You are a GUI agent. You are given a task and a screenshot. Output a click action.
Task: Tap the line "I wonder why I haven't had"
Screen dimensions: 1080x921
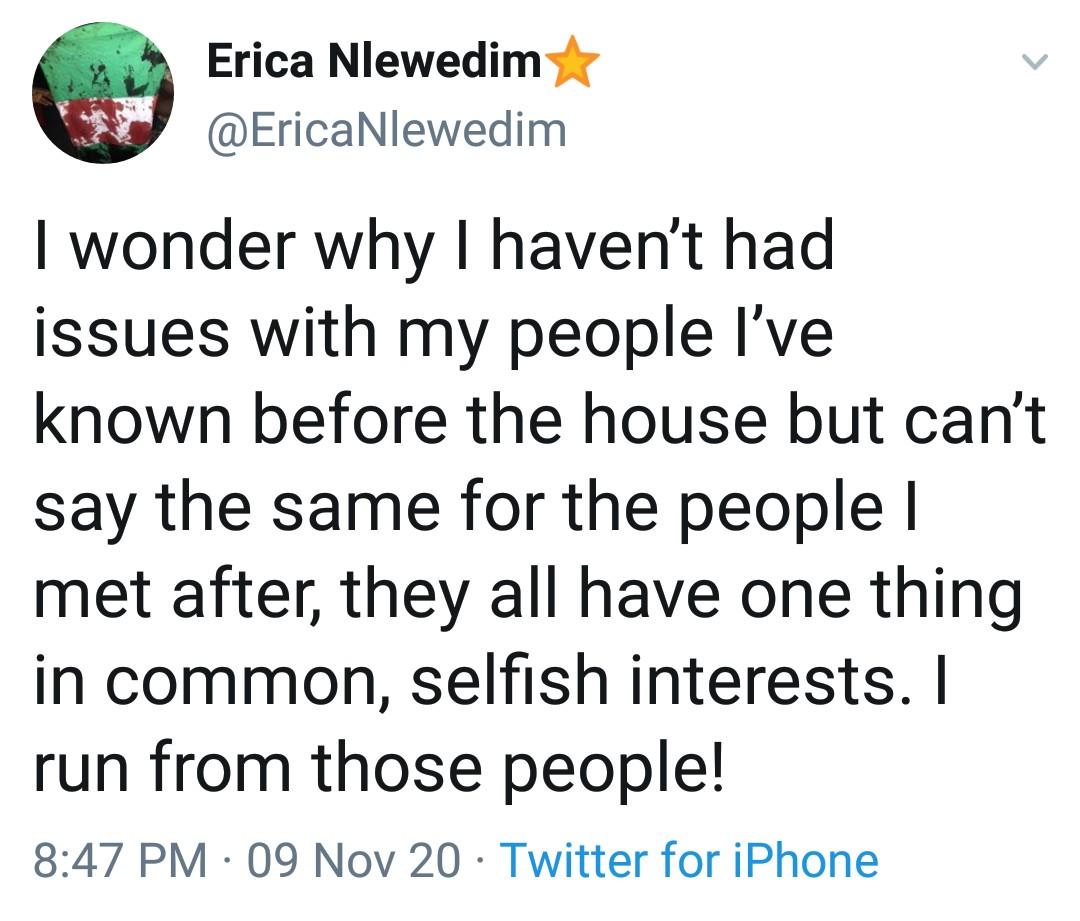[x=434, y=246]
